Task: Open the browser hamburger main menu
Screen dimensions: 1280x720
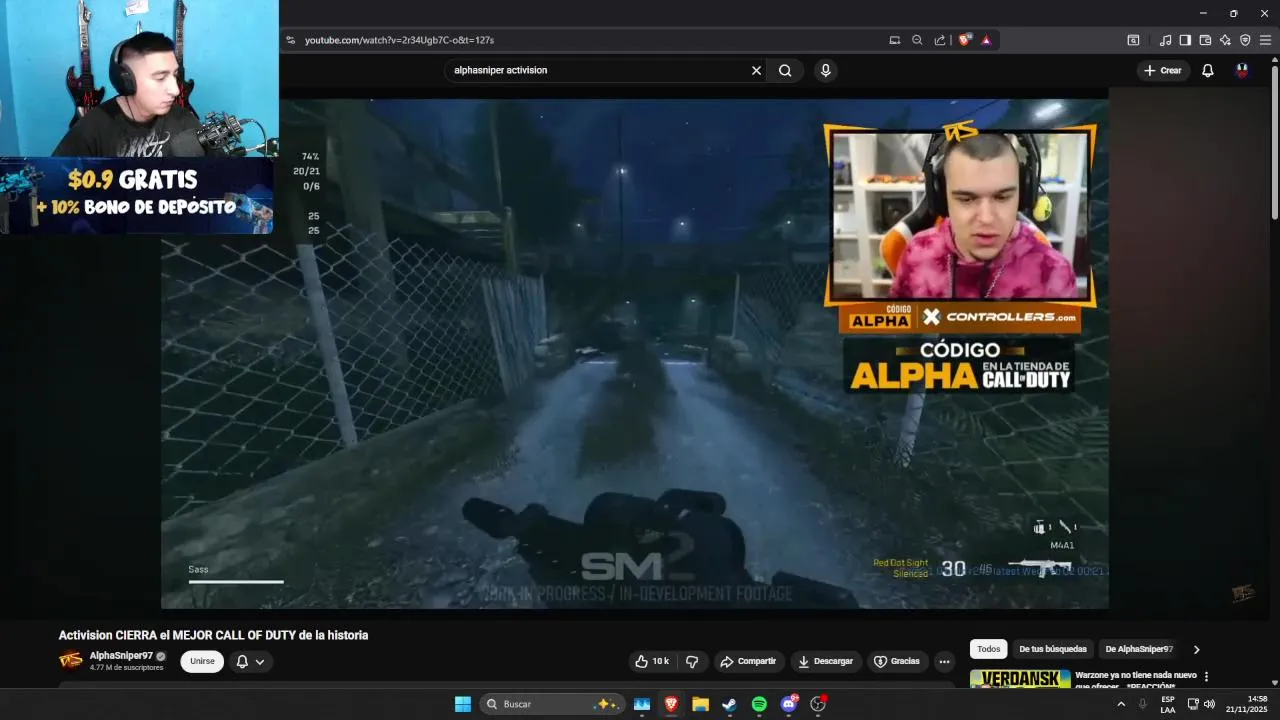Action: (x=1265, y=40)
